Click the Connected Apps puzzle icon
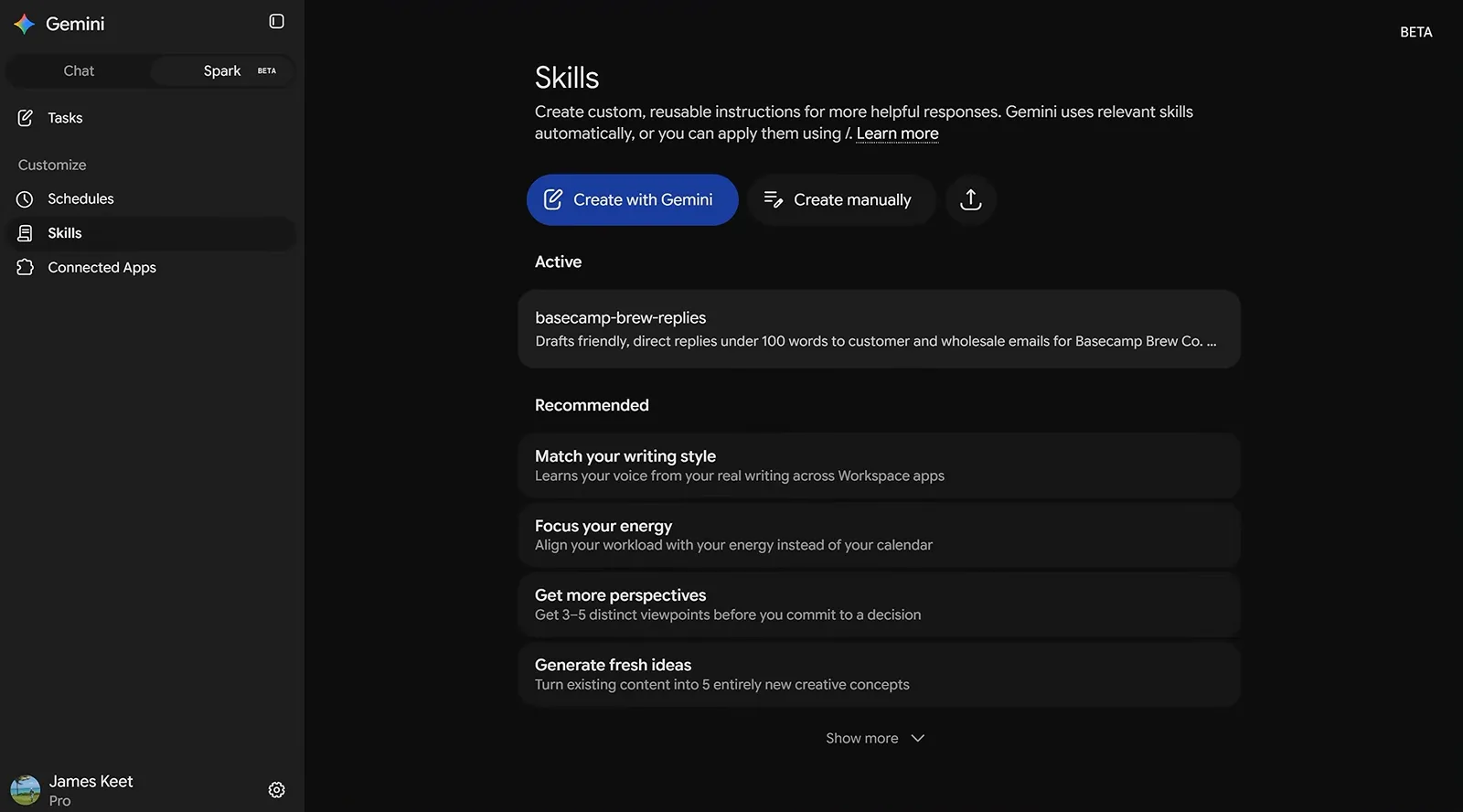 tap(25, 267)
